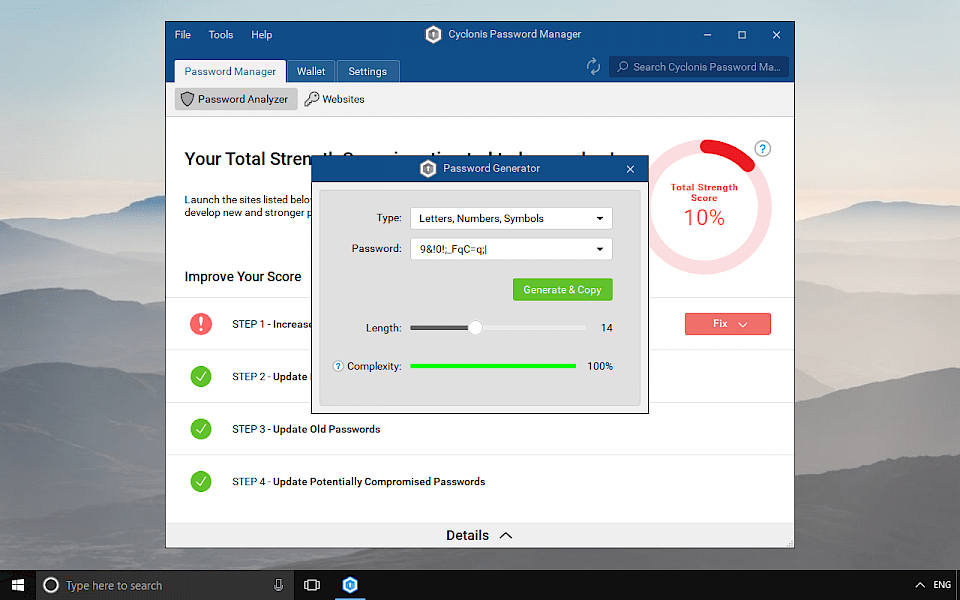
Task: Switch to the Wallet tab
Action: point(311,71)
